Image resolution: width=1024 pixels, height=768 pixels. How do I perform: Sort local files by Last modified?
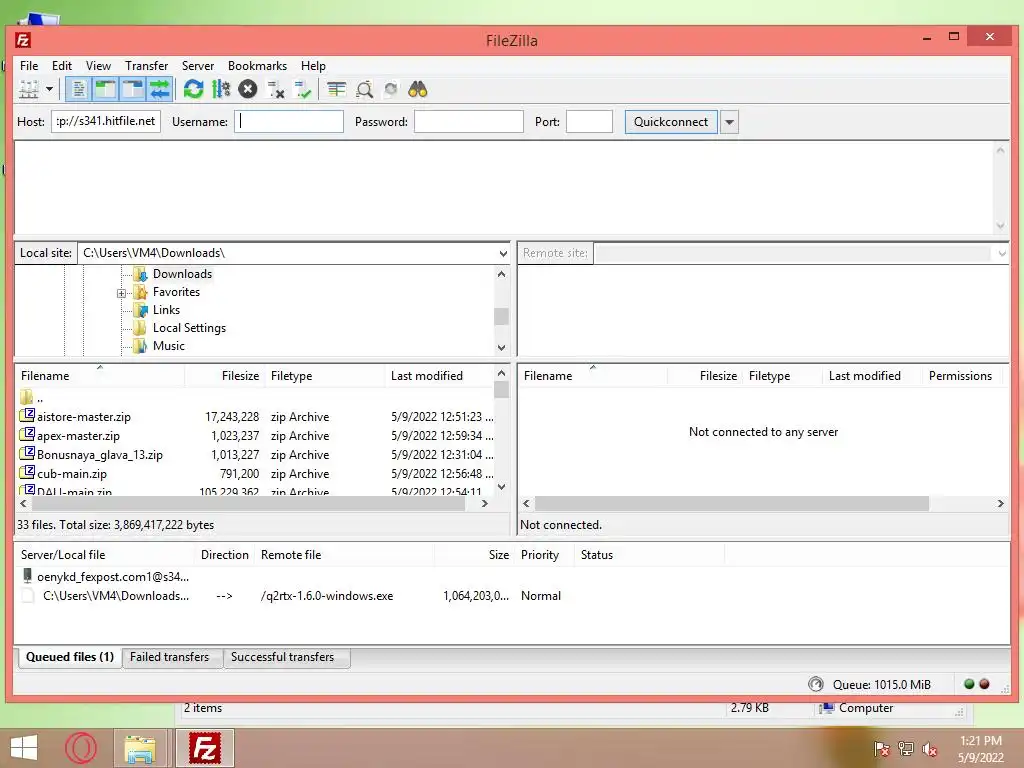coord(439,376)
